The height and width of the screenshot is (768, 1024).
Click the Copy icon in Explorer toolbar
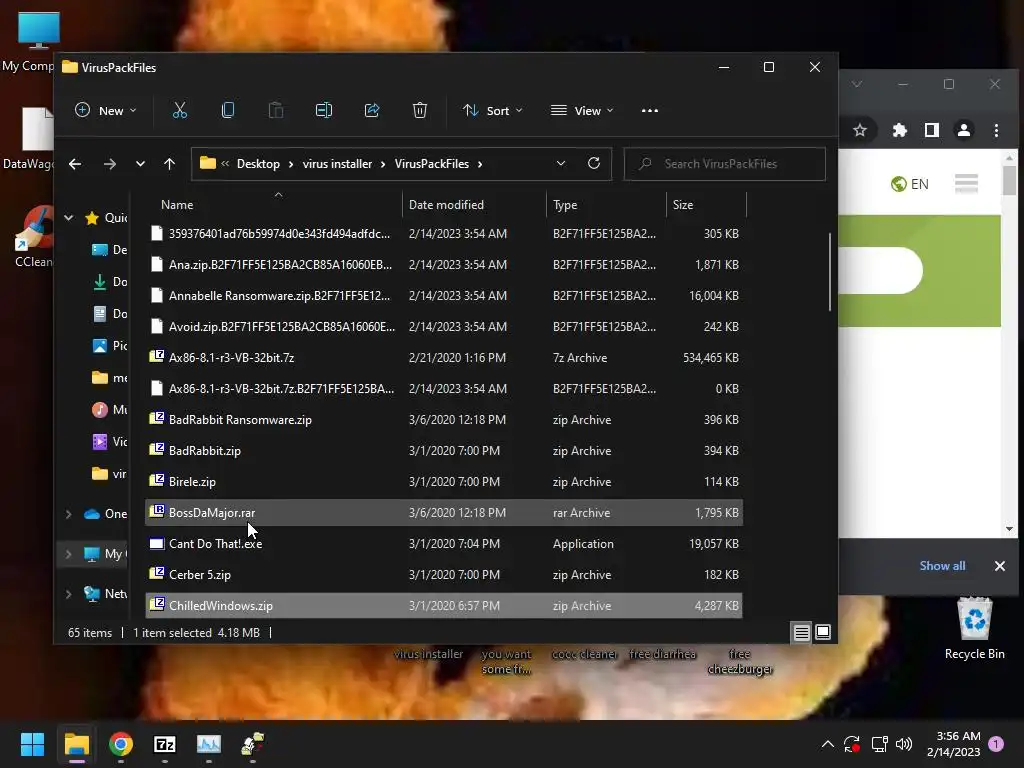click(x=228, y=110)
